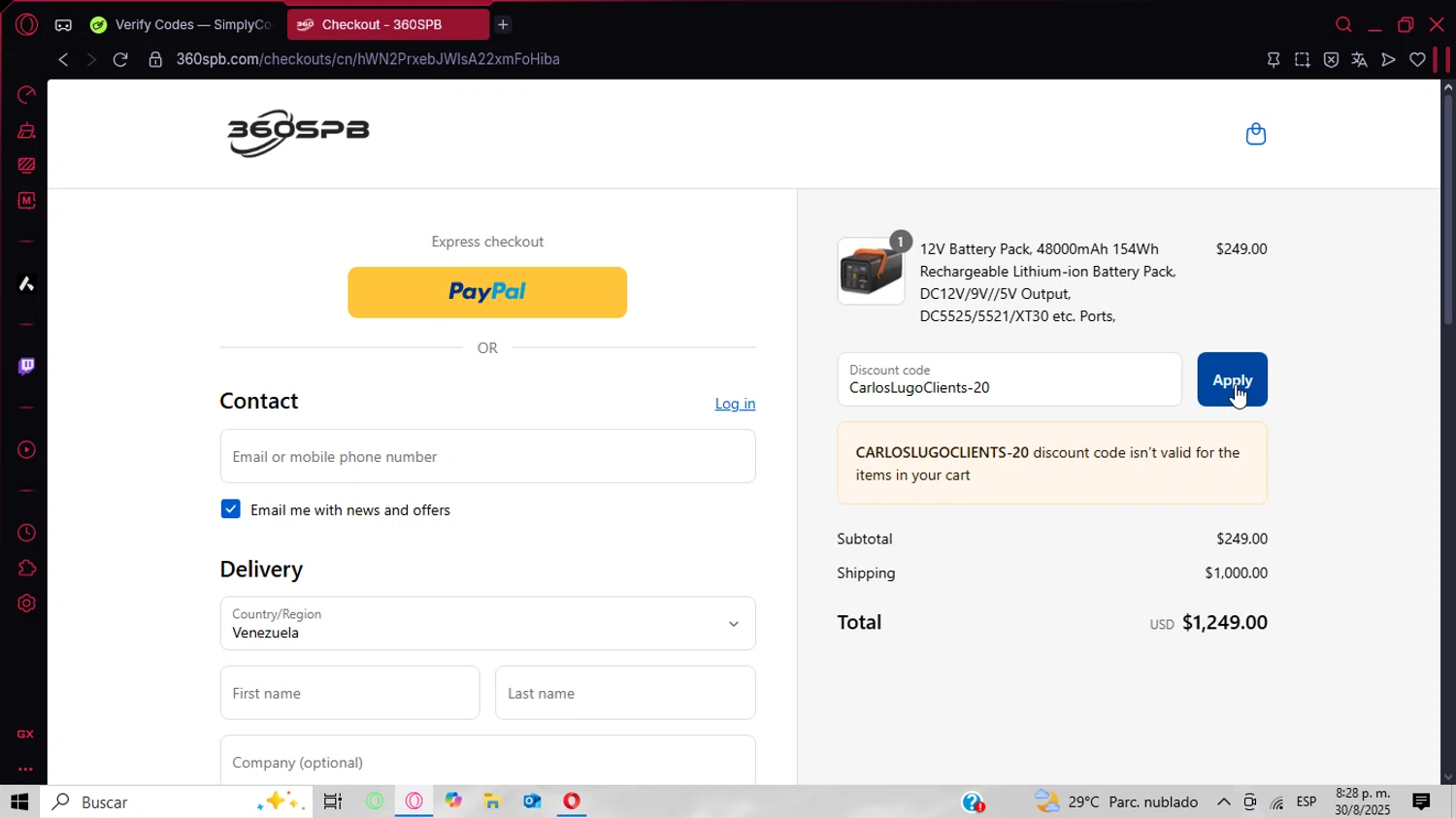Click the pinboard pin icon in address bar
This screenshot has height=818, width=1456.
[1274, 59]
